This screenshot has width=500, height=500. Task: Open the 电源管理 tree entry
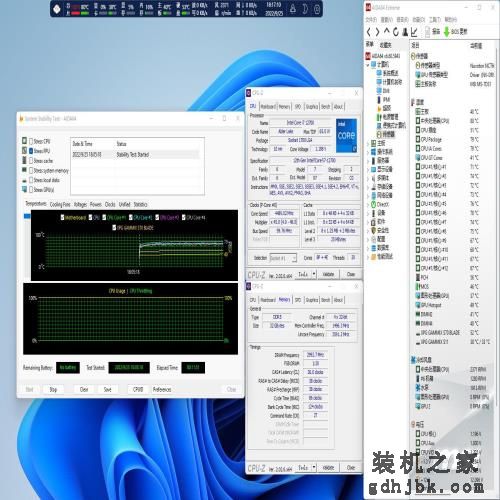point(390,117)
